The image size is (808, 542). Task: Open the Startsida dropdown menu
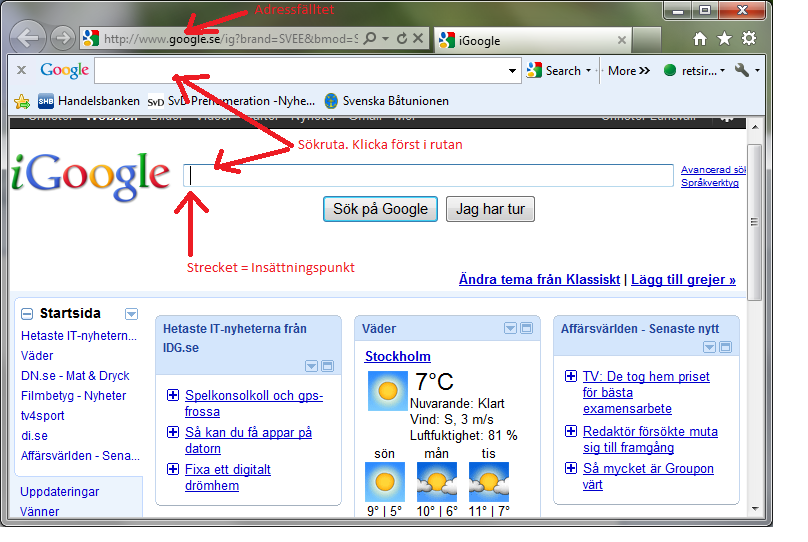point(131,314)
